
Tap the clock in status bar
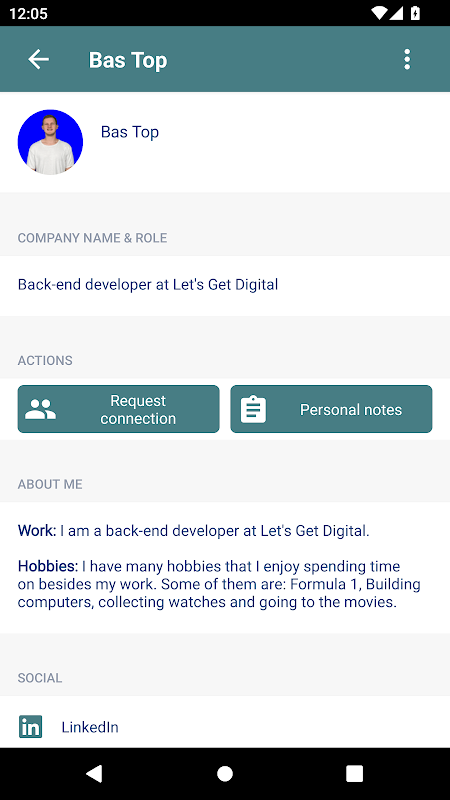point(29,13)
